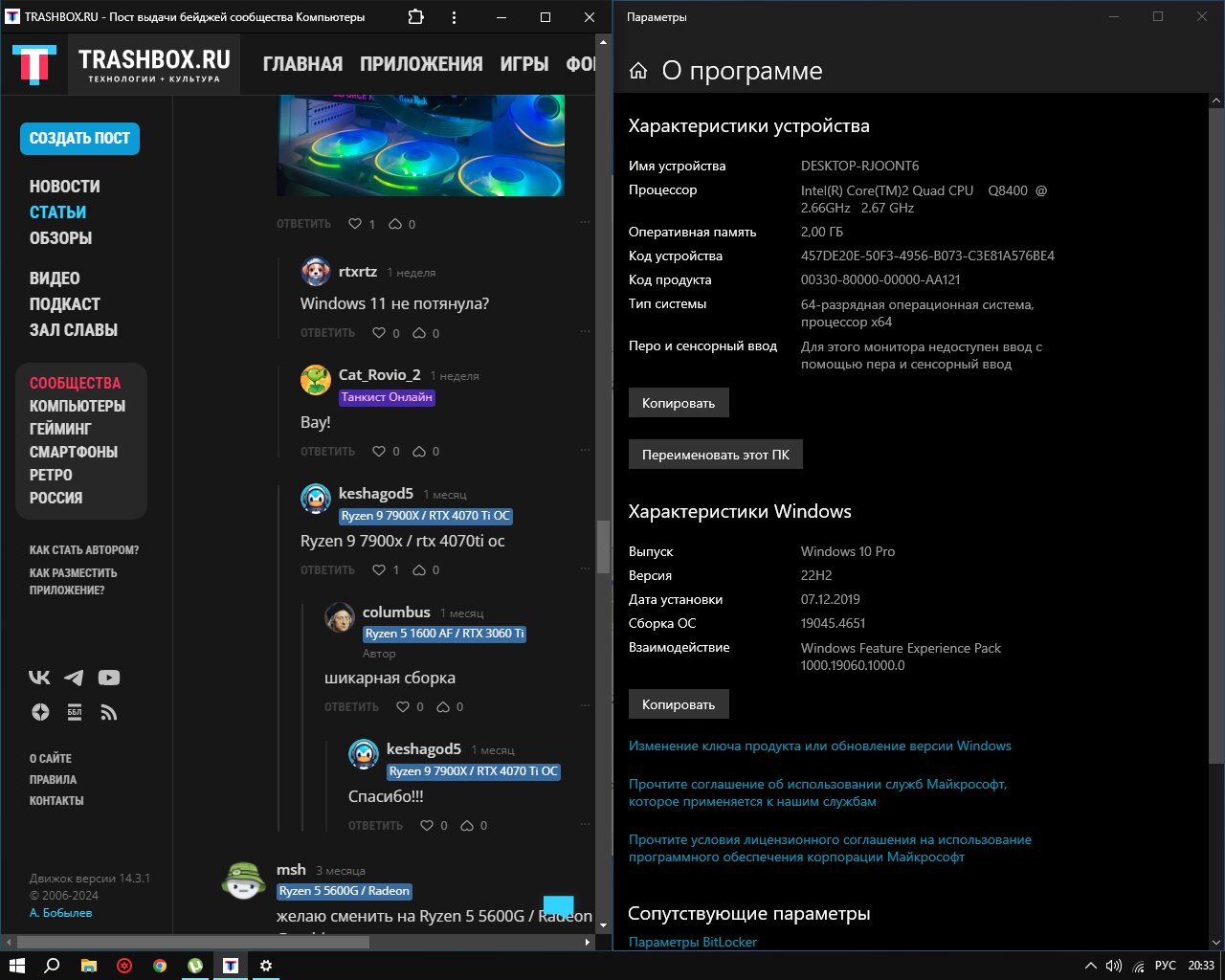1225x980 pixels.
Task: Open the ГЕЙМИНГ community
Action: pos(60,429)
